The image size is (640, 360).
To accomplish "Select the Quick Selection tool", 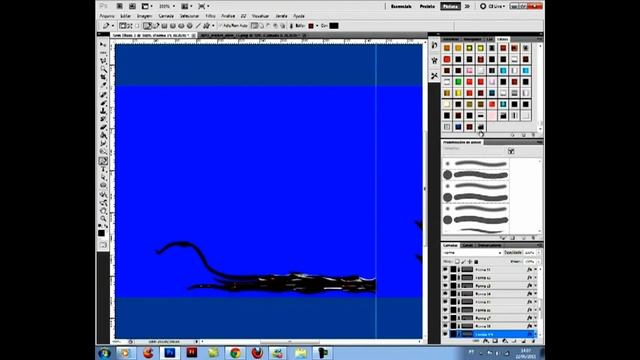I will (103, 69).
